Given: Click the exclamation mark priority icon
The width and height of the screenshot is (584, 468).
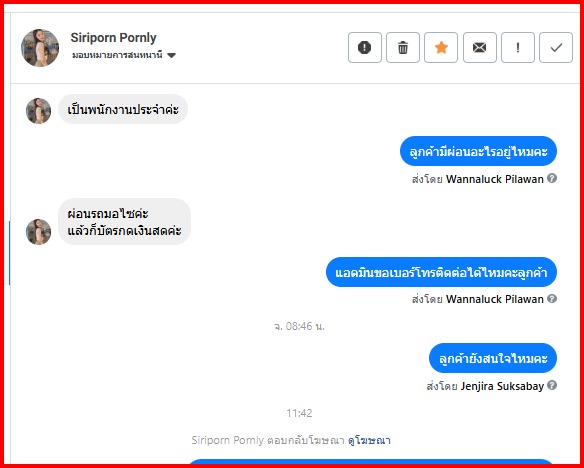Looking at the screenshot, I should click(518, 47).
